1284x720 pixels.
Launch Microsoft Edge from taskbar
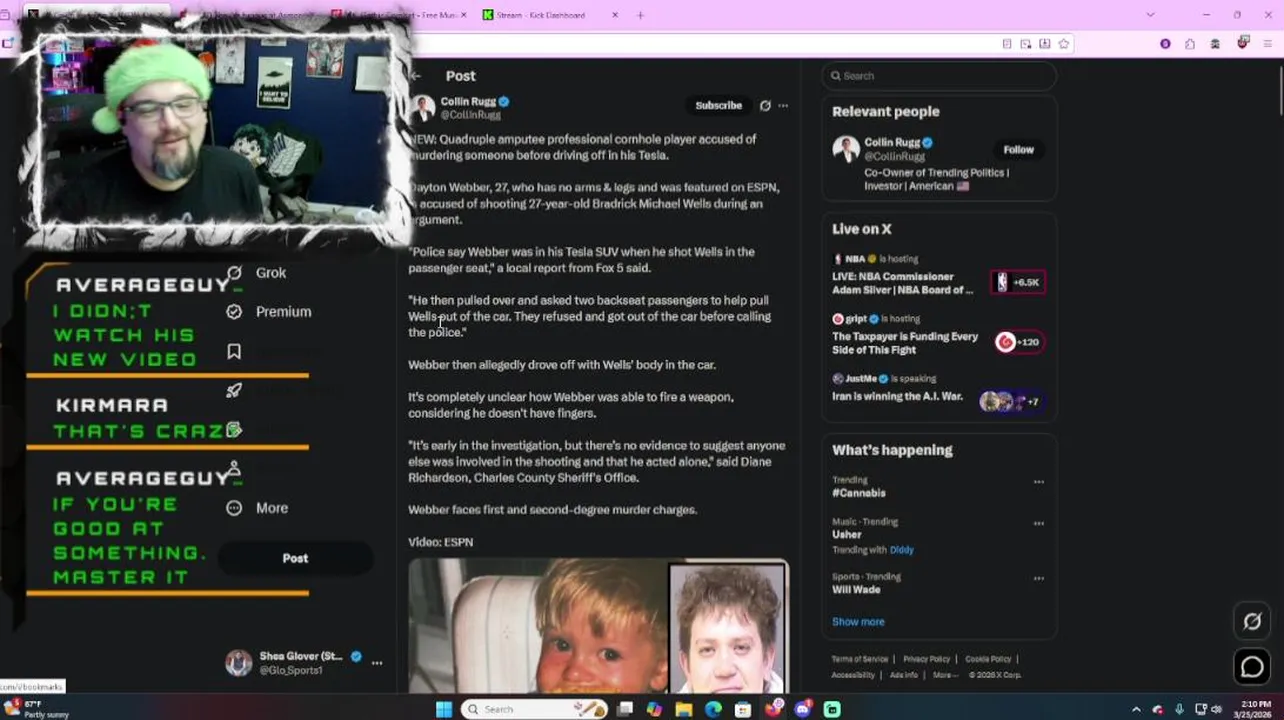tap(713, 709)
